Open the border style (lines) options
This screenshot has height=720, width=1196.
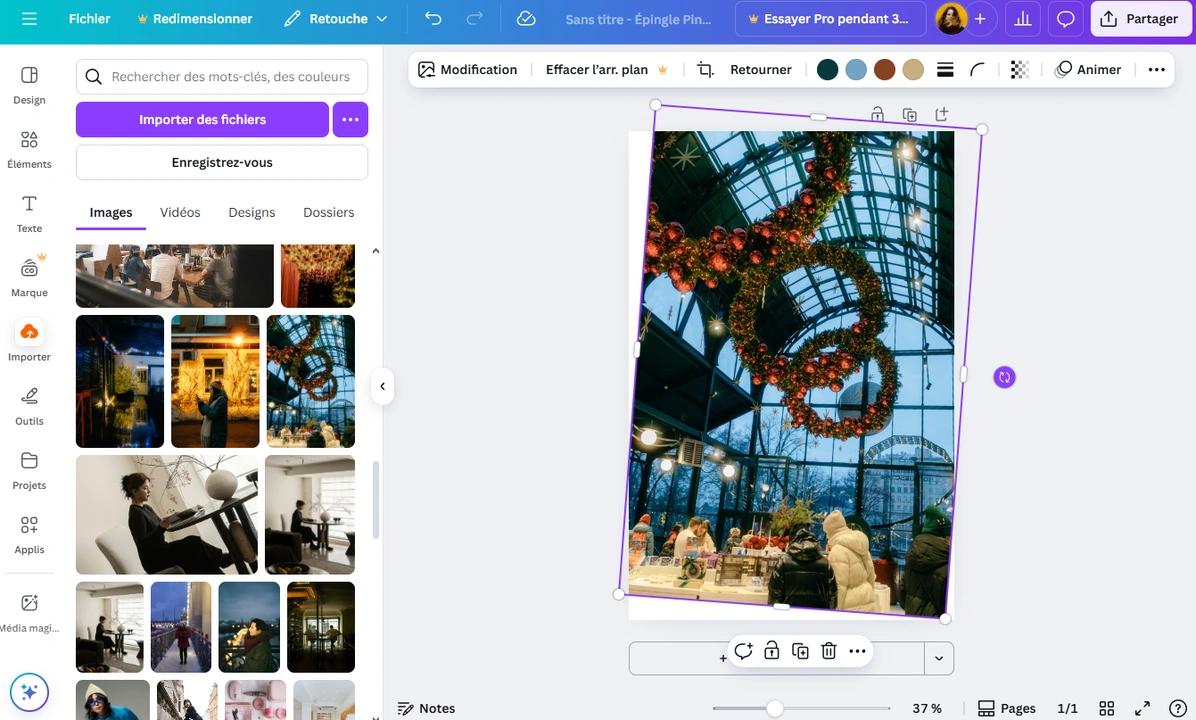pyautogui.click(x=945, y=69)
